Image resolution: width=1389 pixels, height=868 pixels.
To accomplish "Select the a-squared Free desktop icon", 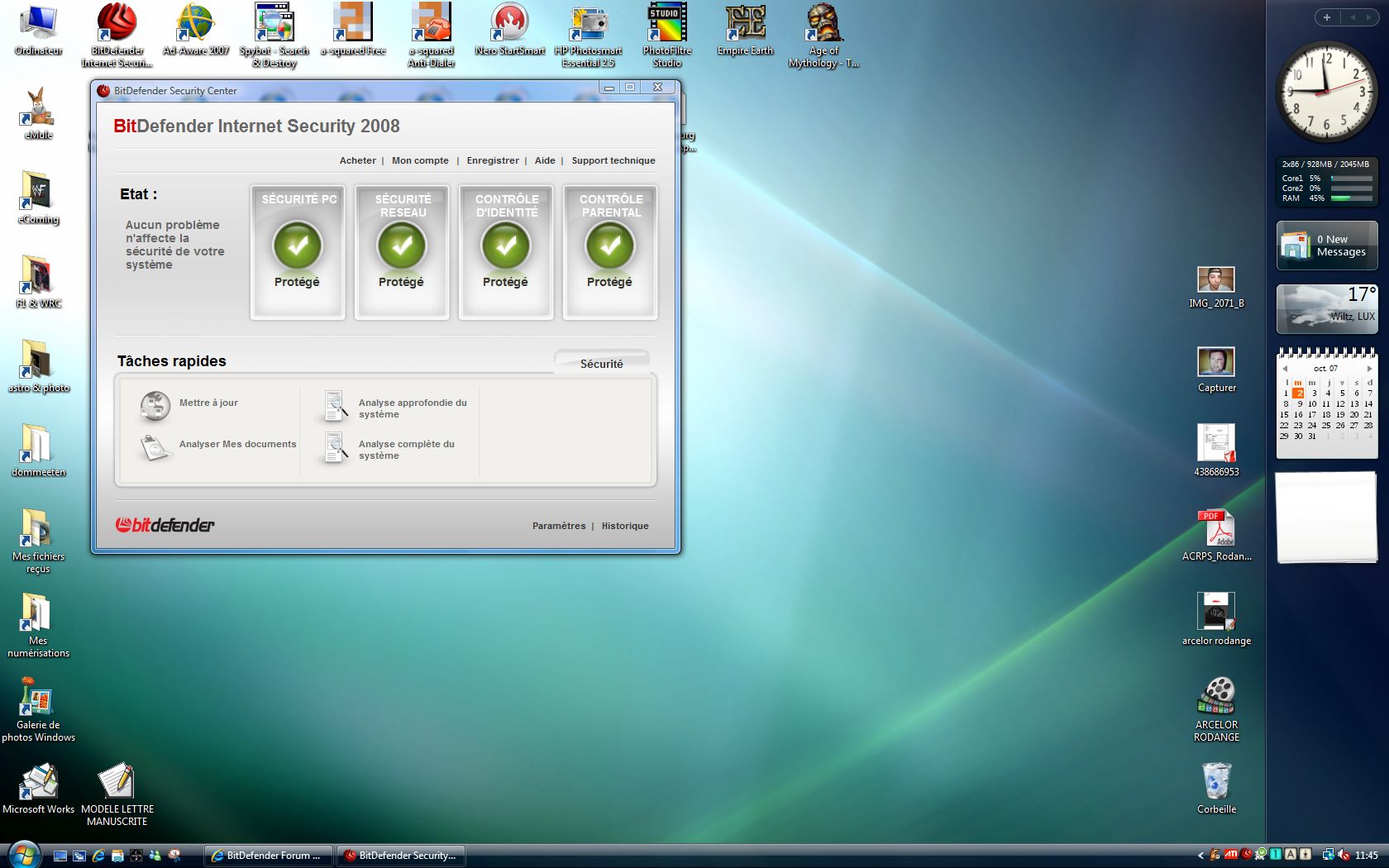I will (353, 30).
